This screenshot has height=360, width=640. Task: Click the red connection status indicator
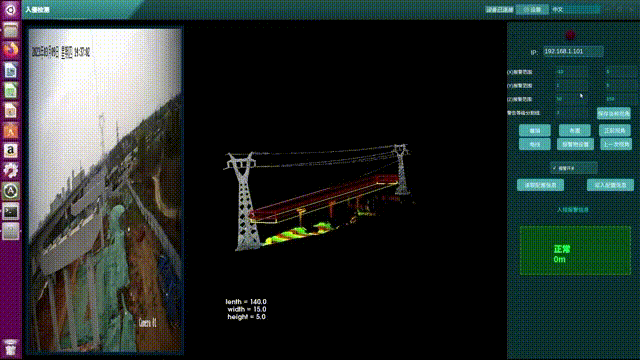click(570, 35)
